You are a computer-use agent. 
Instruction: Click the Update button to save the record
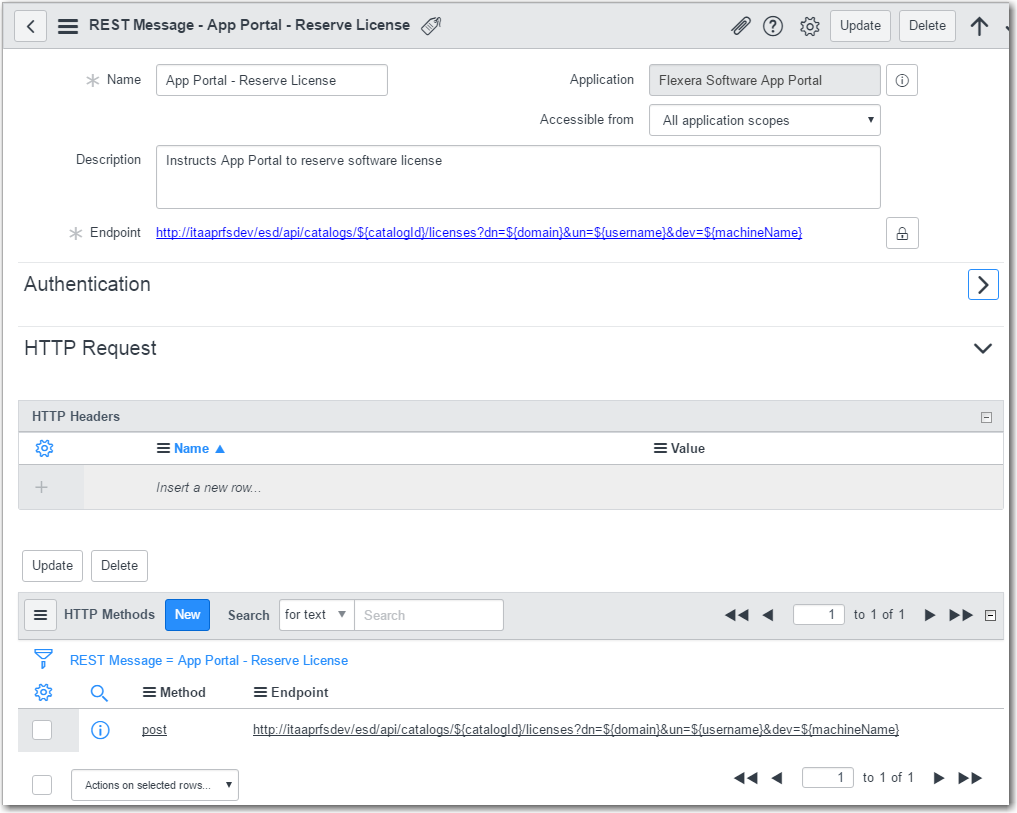[x=859, y=26]
